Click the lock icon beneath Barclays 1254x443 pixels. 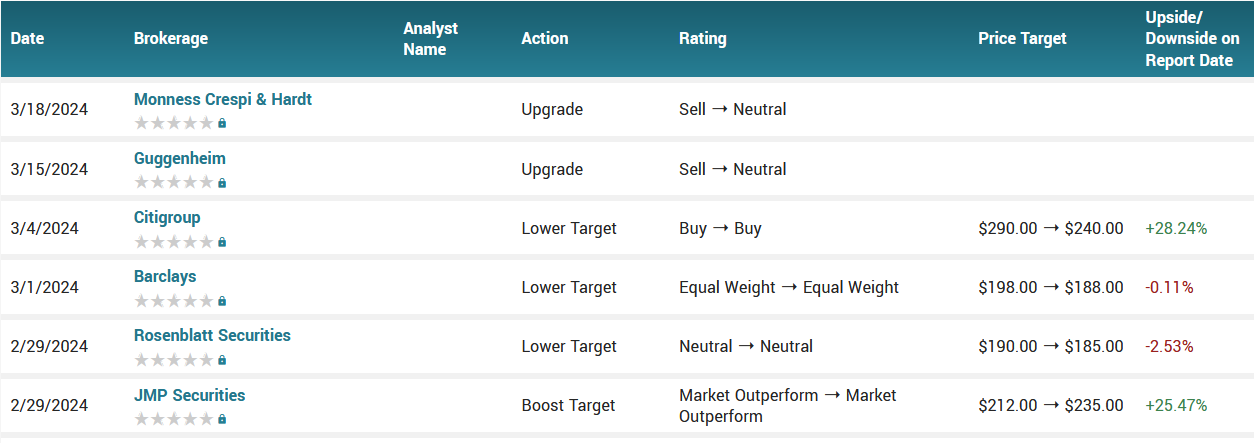tap(222, 301)
